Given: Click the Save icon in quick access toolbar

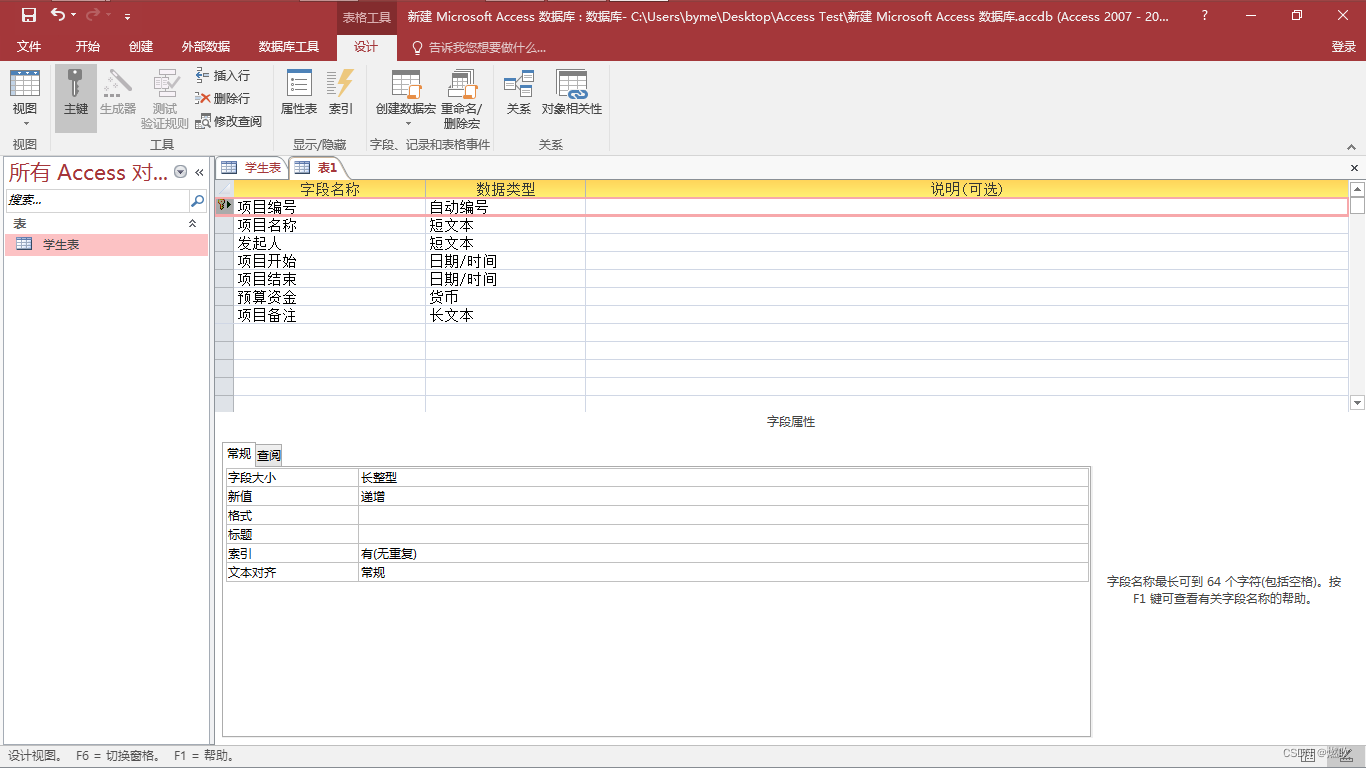Looking at the screenshot, I should (28, 15).
